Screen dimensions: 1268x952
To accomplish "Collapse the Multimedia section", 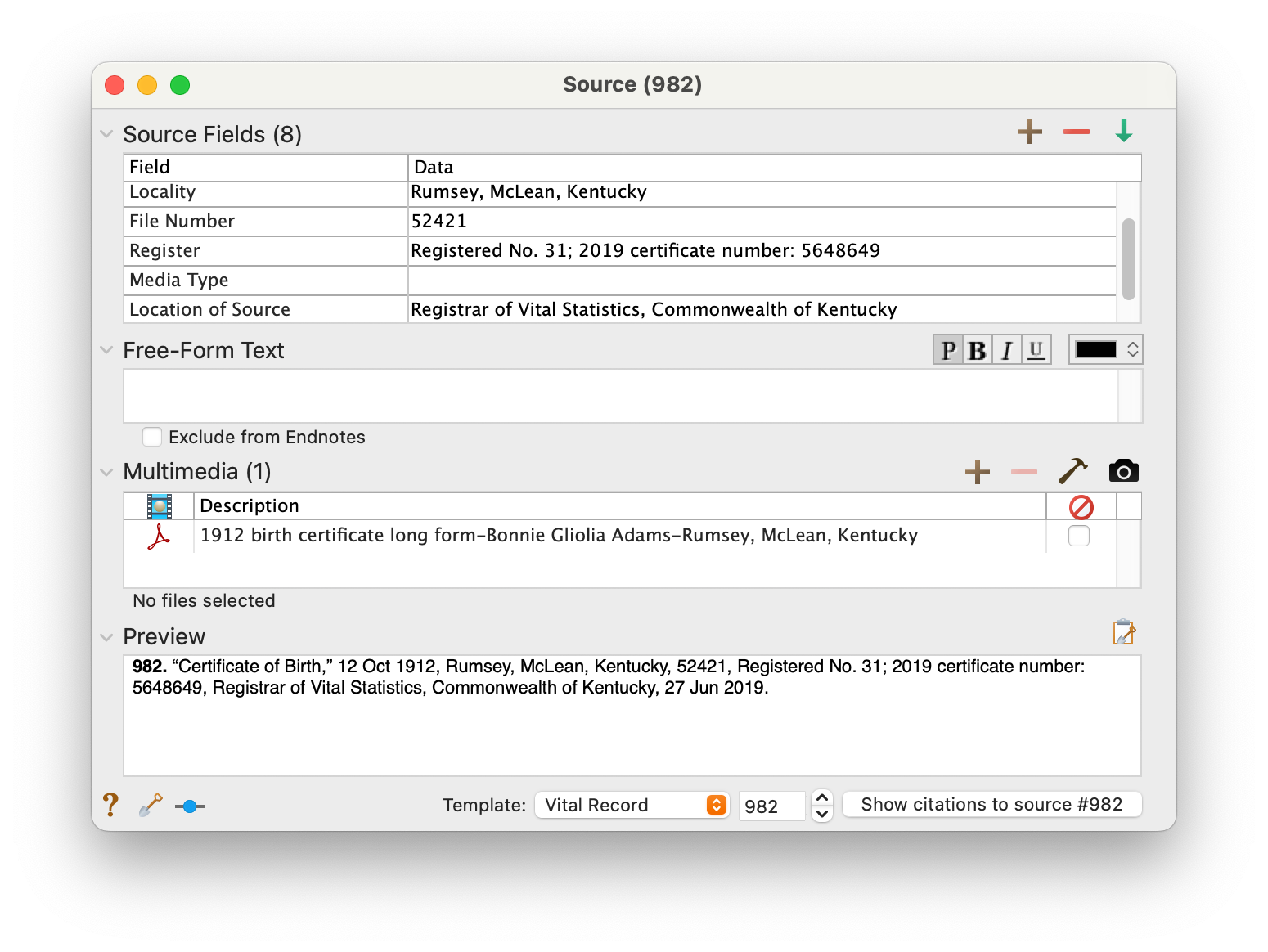I will (106, 472).
